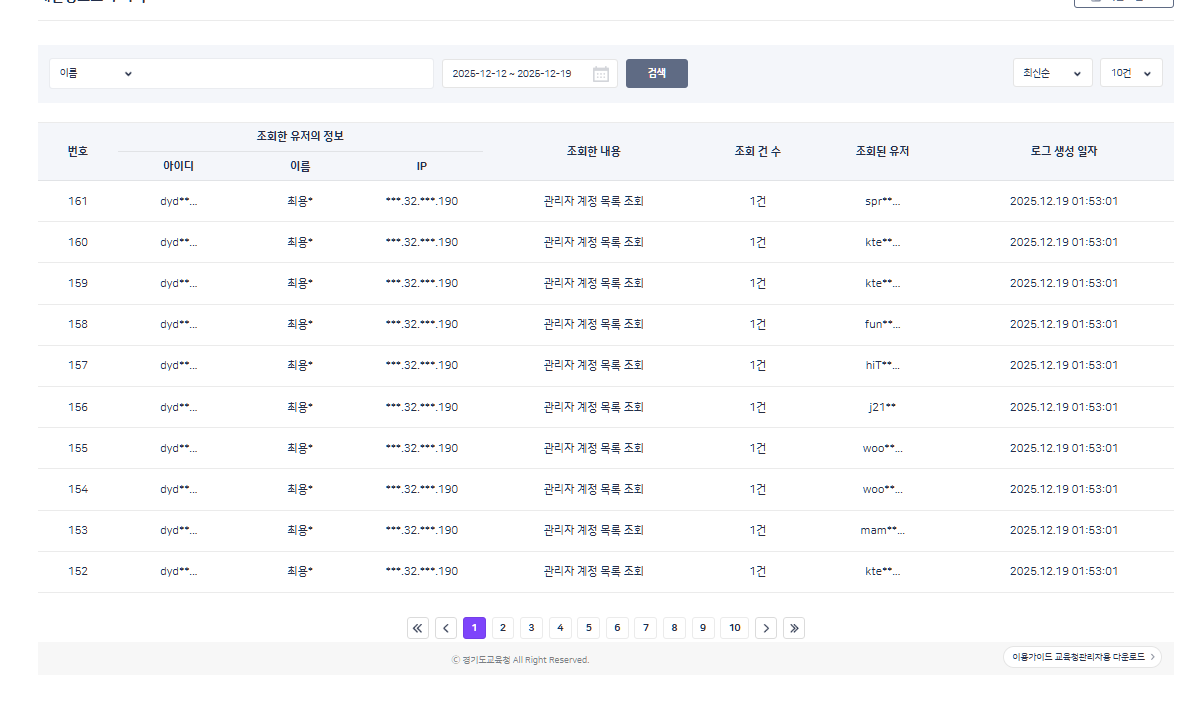Click the calendar icon in date field
1193x722 pixels.
600,74
